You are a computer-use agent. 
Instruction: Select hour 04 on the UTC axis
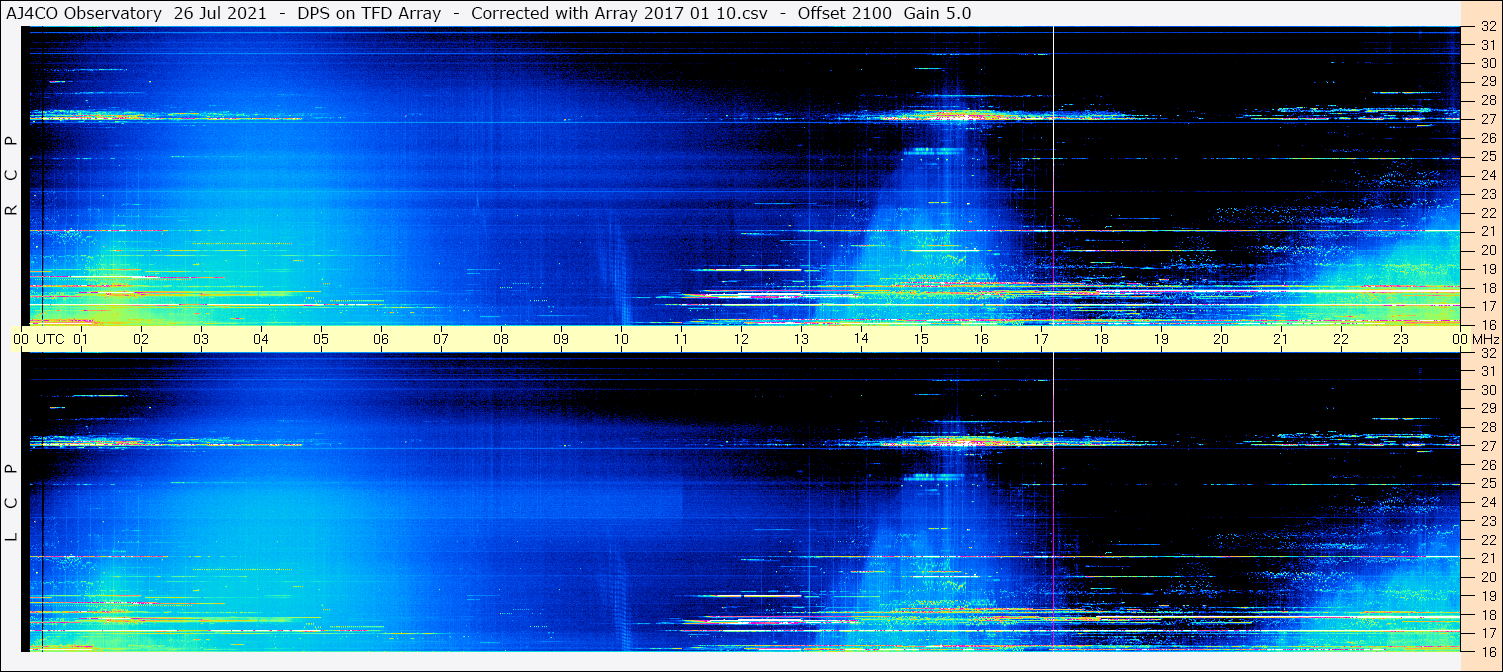pyautogui.click(x=261, y=339)
